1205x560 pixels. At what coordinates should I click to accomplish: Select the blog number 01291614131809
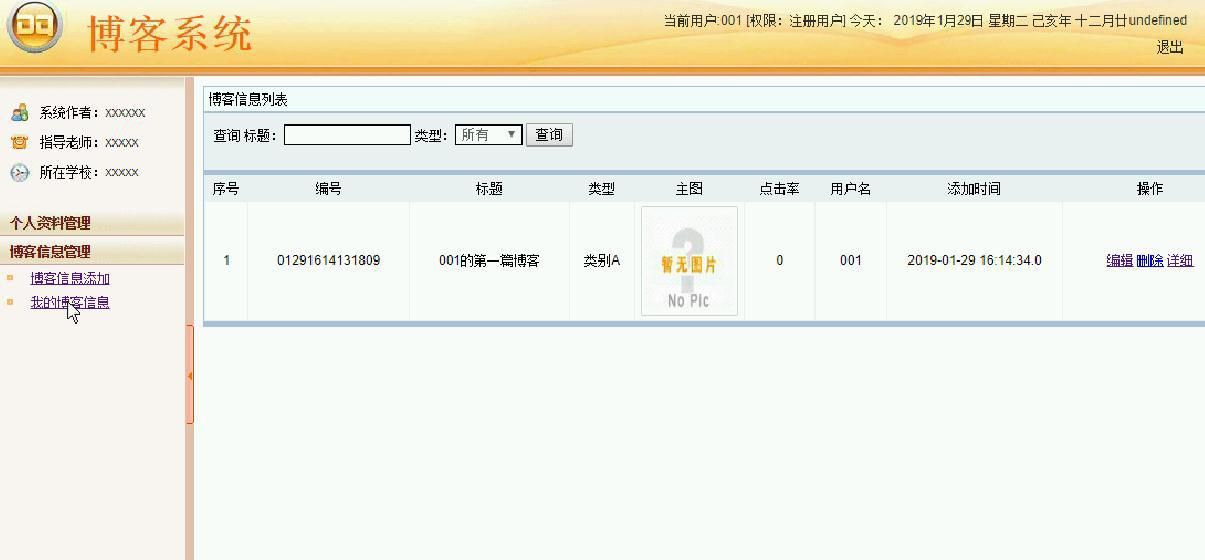(328, 260)
